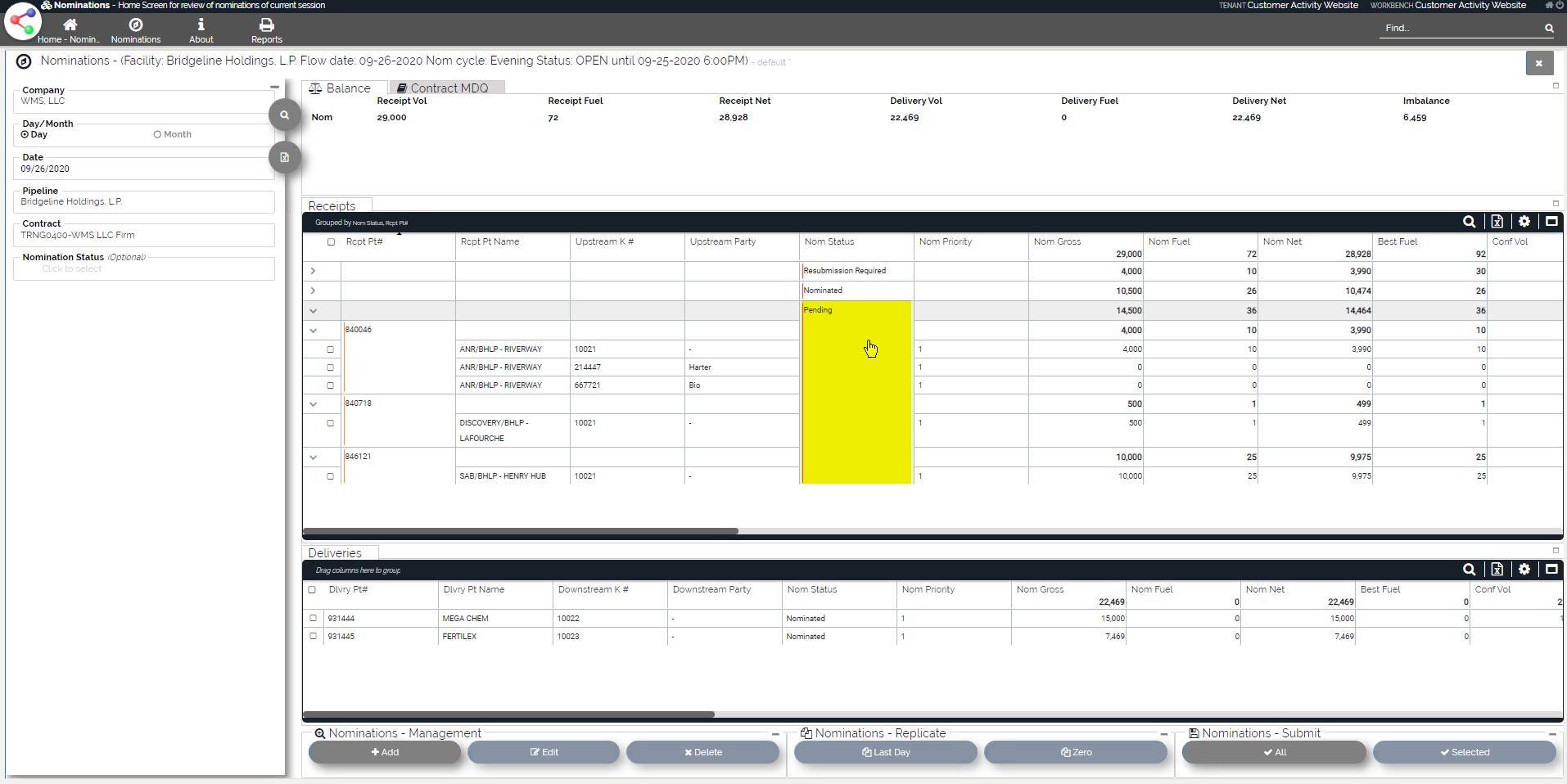Maximize the Deliveries grid panel
The height and width of the screenshot is (784, 1567).
tap(1551, 570)
